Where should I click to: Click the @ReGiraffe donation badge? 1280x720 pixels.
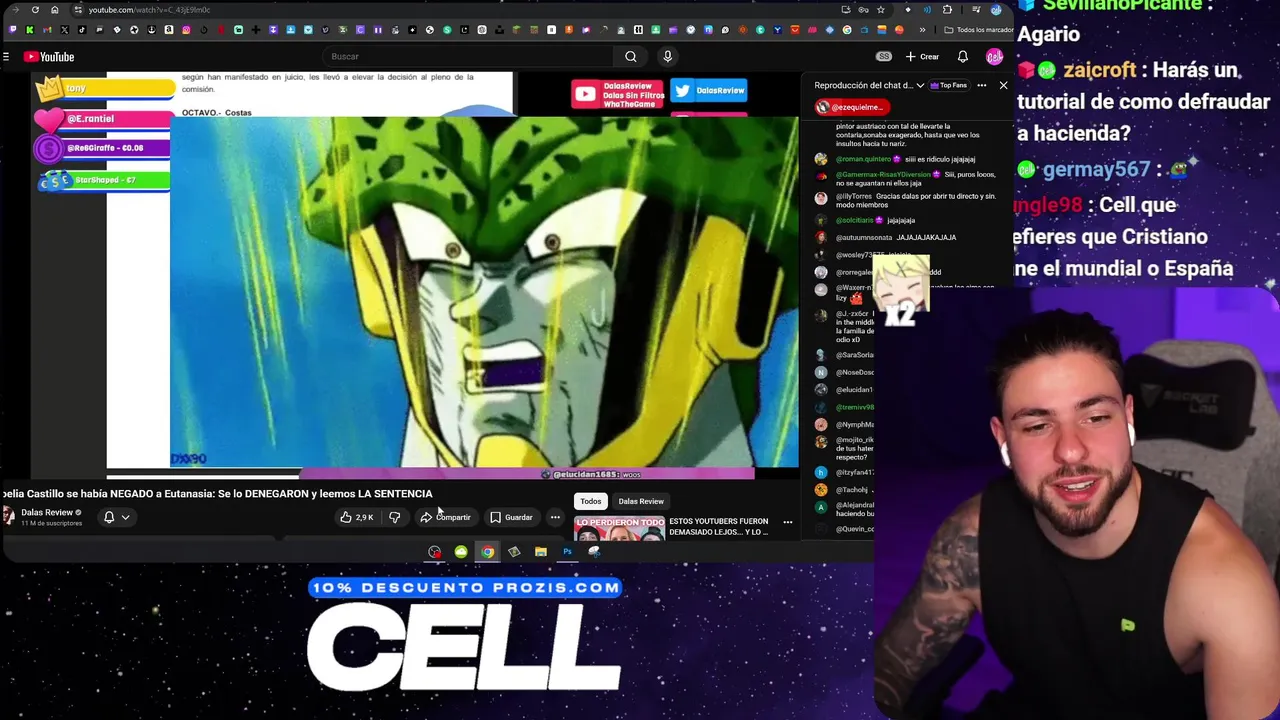click(x=102, y=148)
